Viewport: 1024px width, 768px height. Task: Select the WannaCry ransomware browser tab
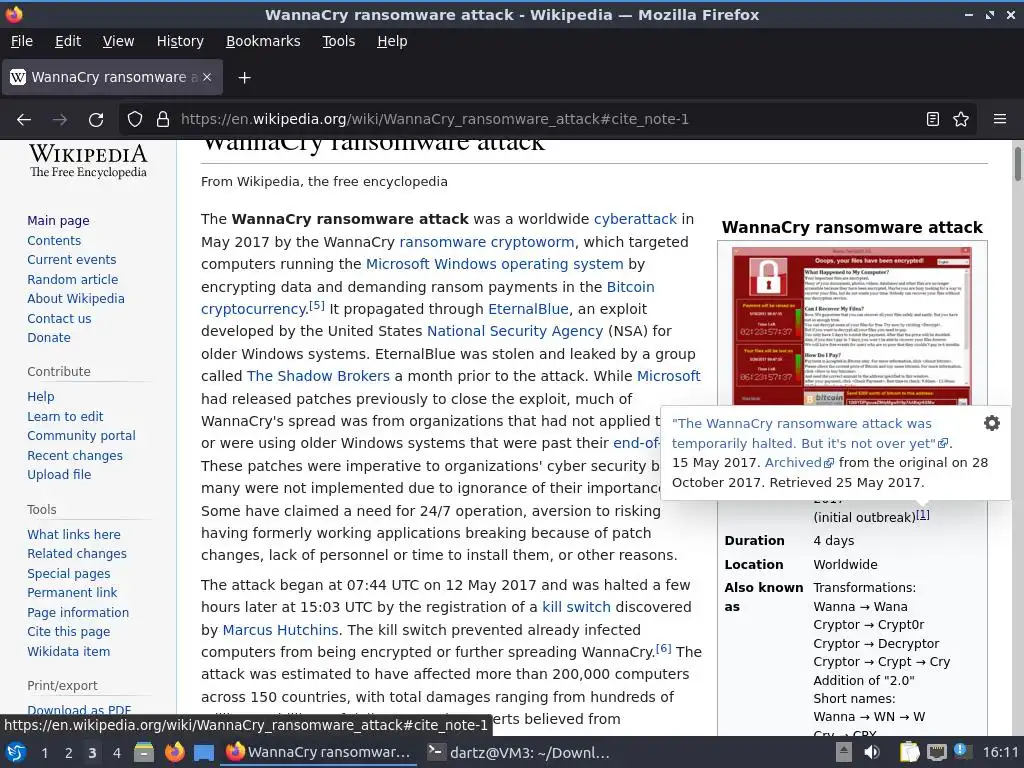click(x=112, y=77)
